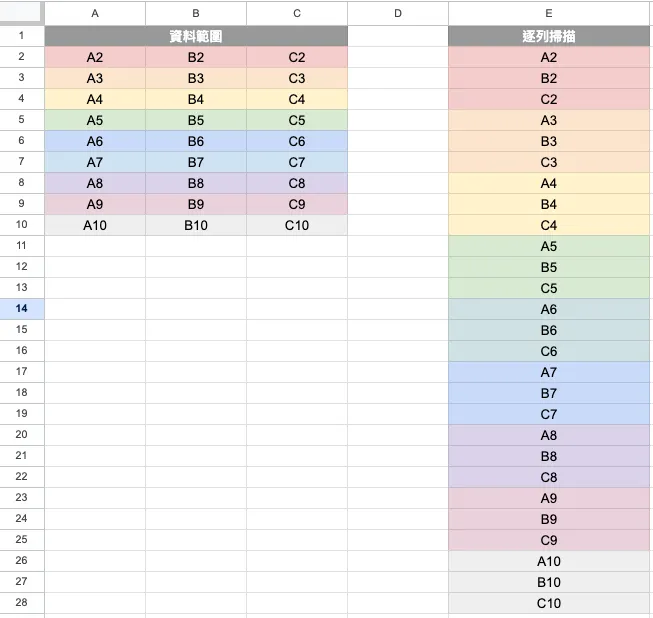Screen dimensions: 653x618
Task: Click the select-all corner box
Action: click(x=22, y=14)
